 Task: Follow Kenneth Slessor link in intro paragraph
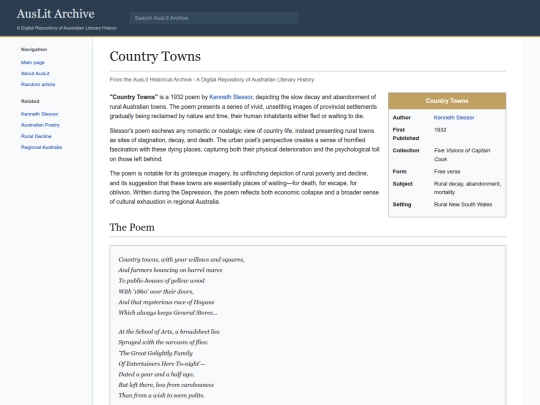[231, 97]
